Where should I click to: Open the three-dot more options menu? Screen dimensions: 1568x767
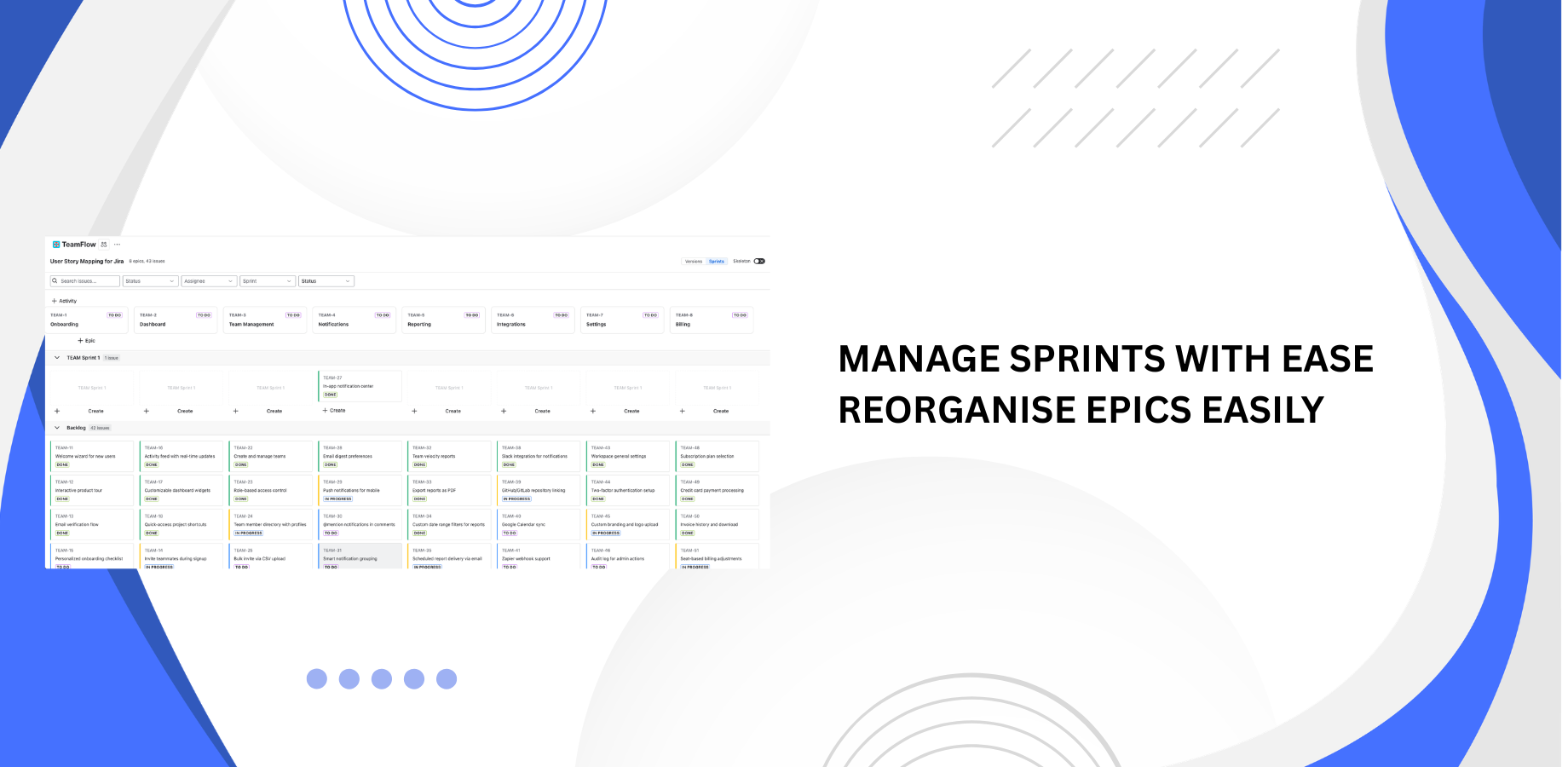point(118,245)
